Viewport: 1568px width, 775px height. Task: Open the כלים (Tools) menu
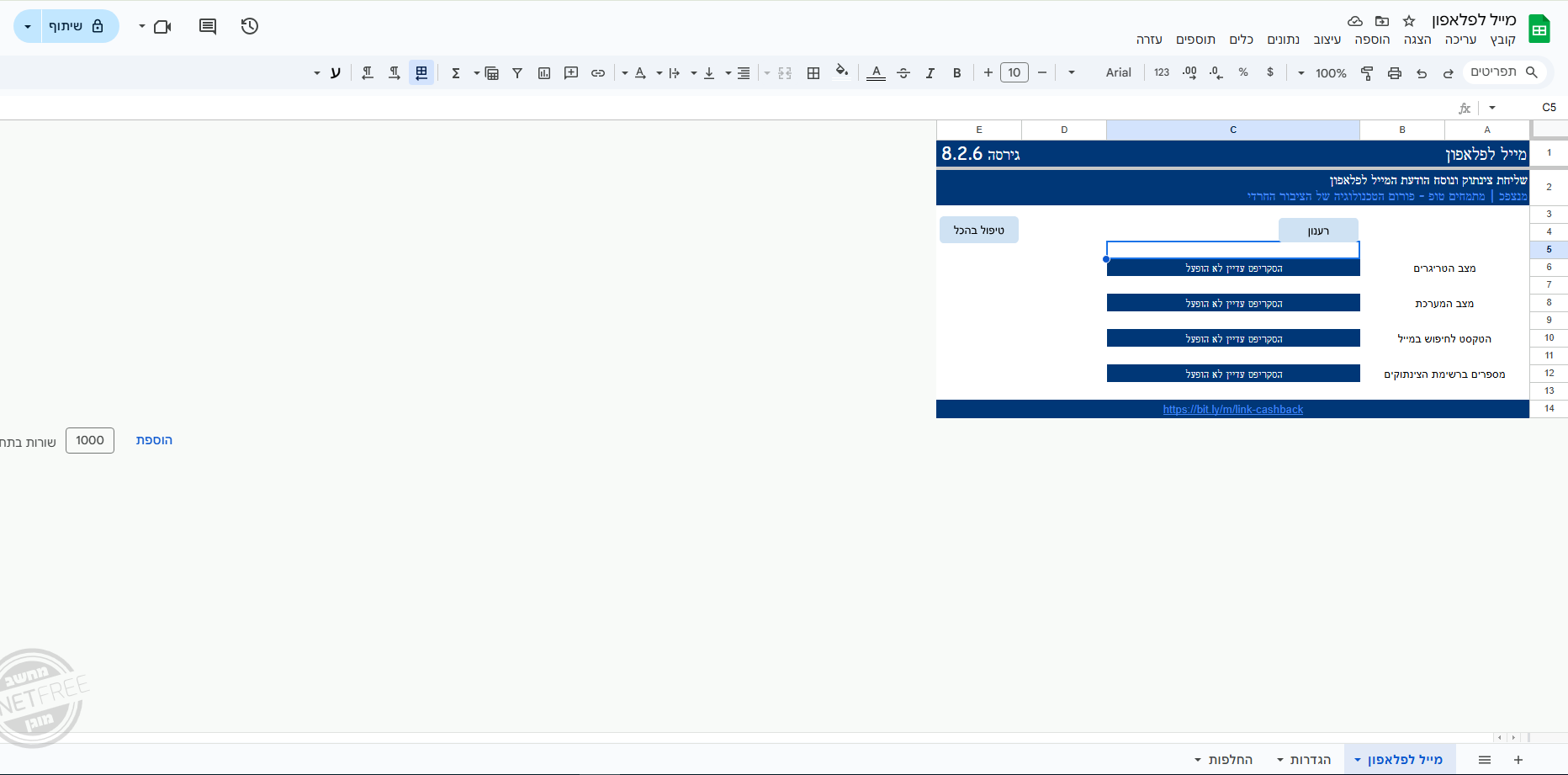(1242, 40)
